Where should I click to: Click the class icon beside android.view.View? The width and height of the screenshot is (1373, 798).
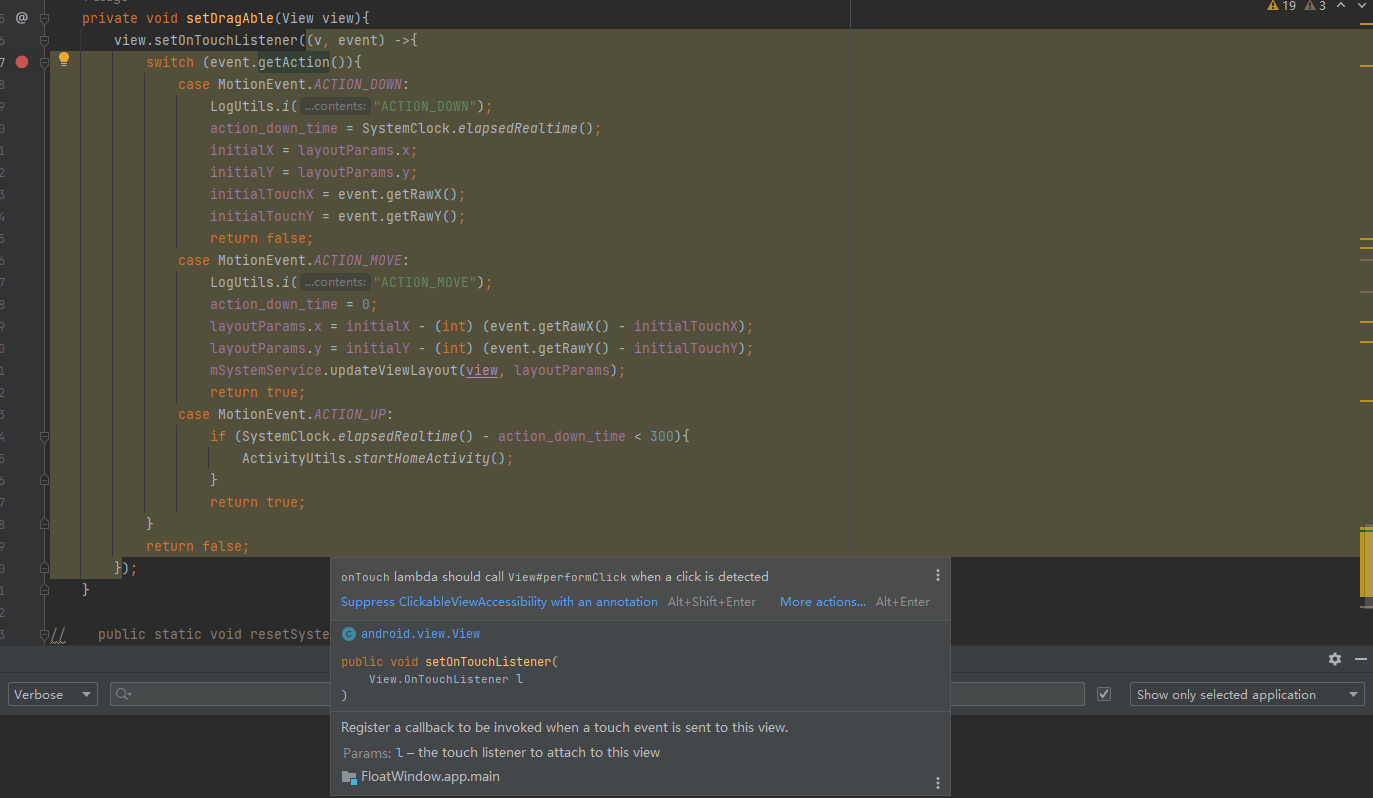tap(348, 634)
